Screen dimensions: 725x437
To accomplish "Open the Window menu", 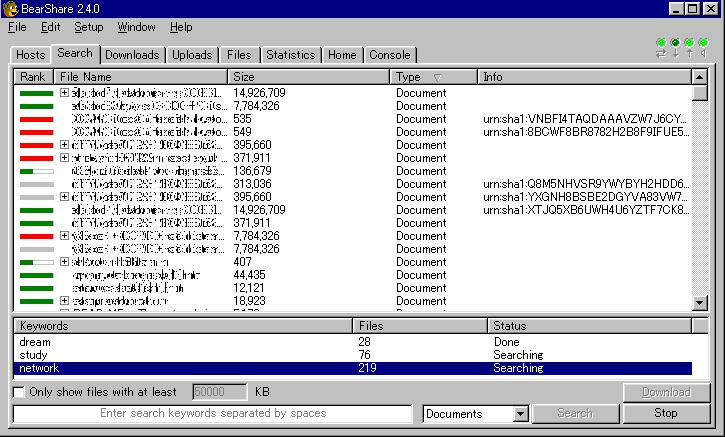I will click(x=136, y=27).
